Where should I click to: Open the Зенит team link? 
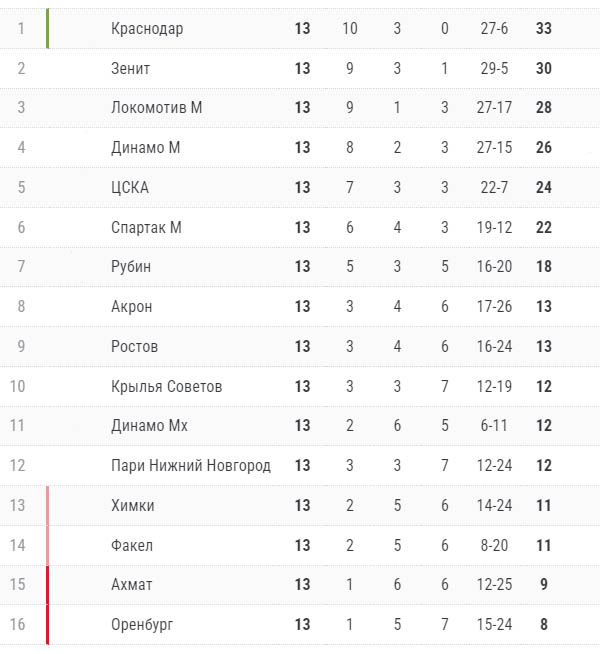pos(130,68)
